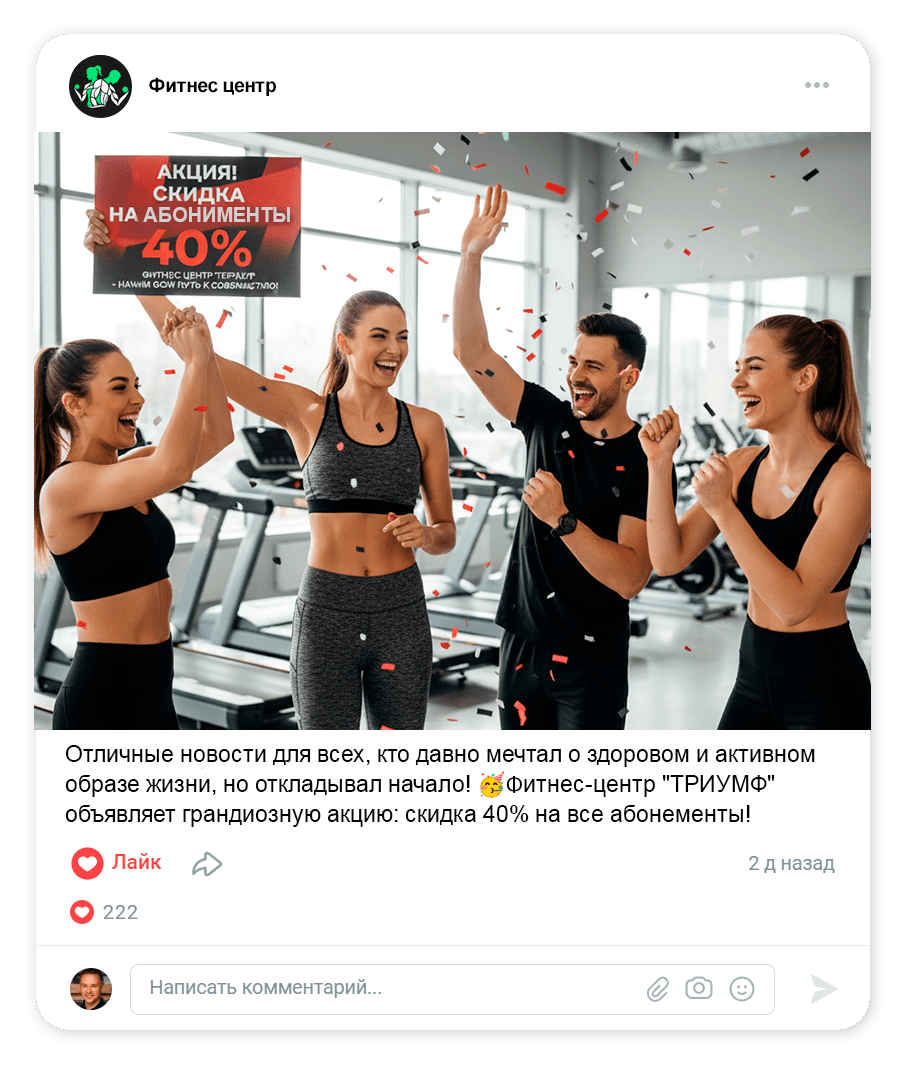Image resolution: width=917 pixels, height=1081 pixels.
Task: Click the АКЦИЯ 40% poster in photo
Action: [x=197, y=226]
